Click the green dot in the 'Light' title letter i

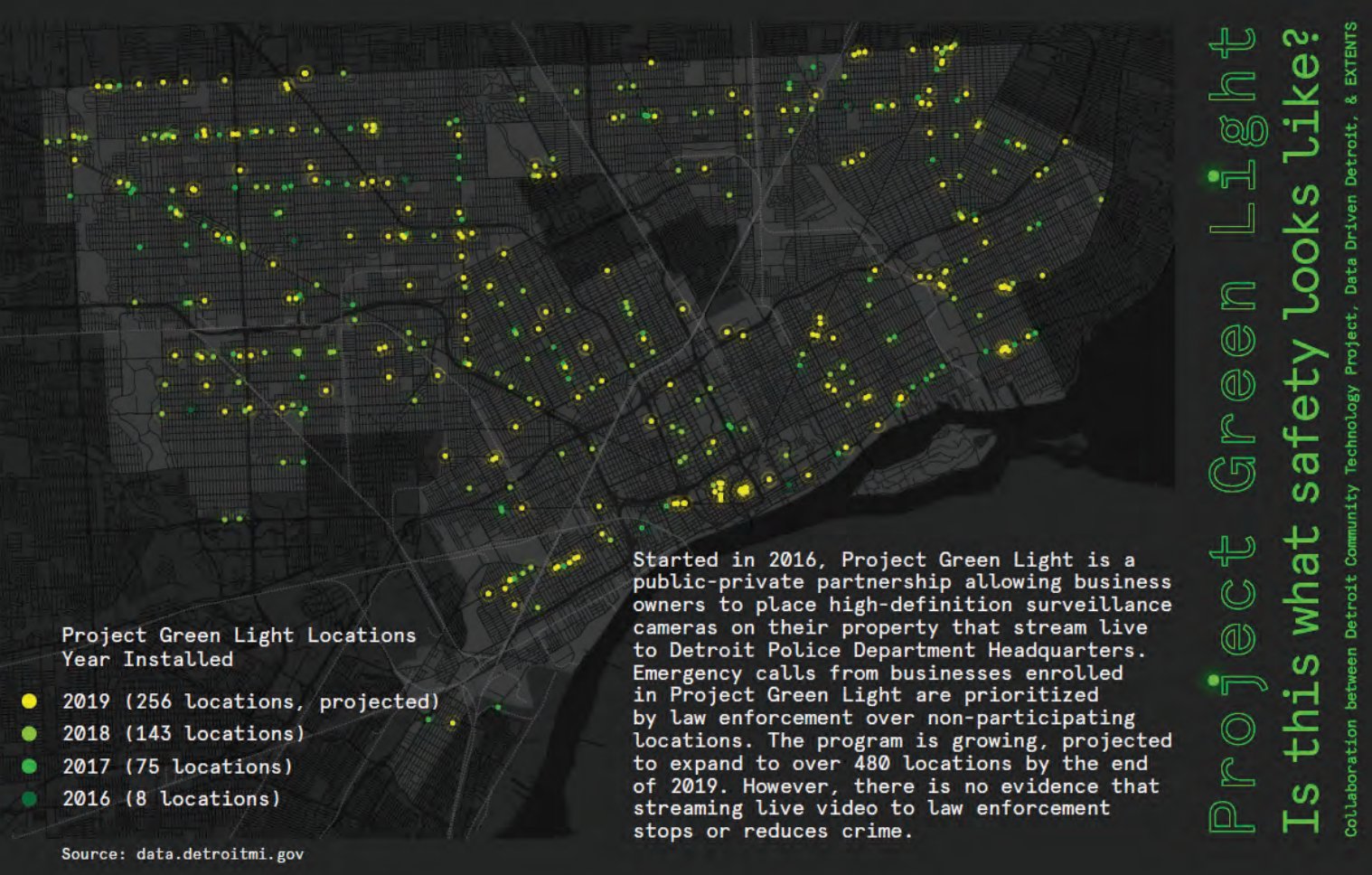(x=1214, y=177)
